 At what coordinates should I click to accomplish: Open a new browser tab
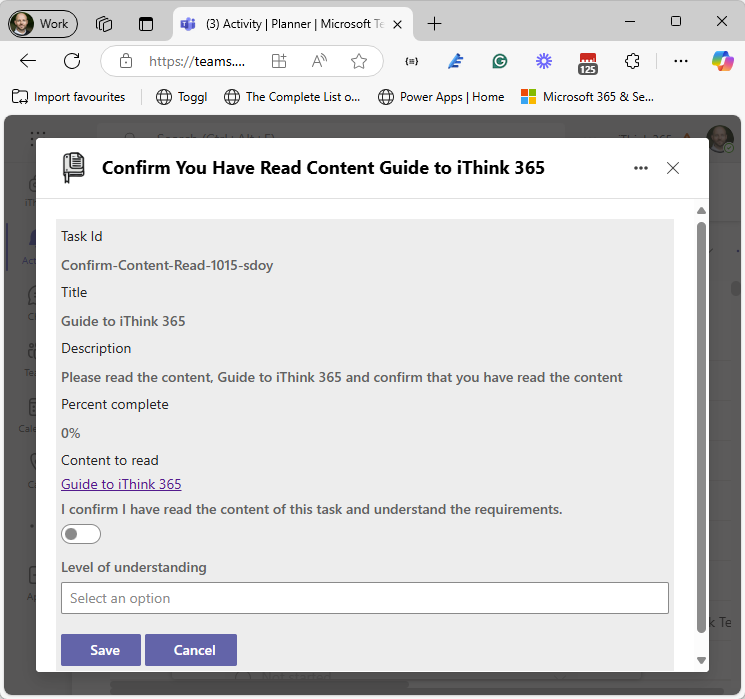434,23
